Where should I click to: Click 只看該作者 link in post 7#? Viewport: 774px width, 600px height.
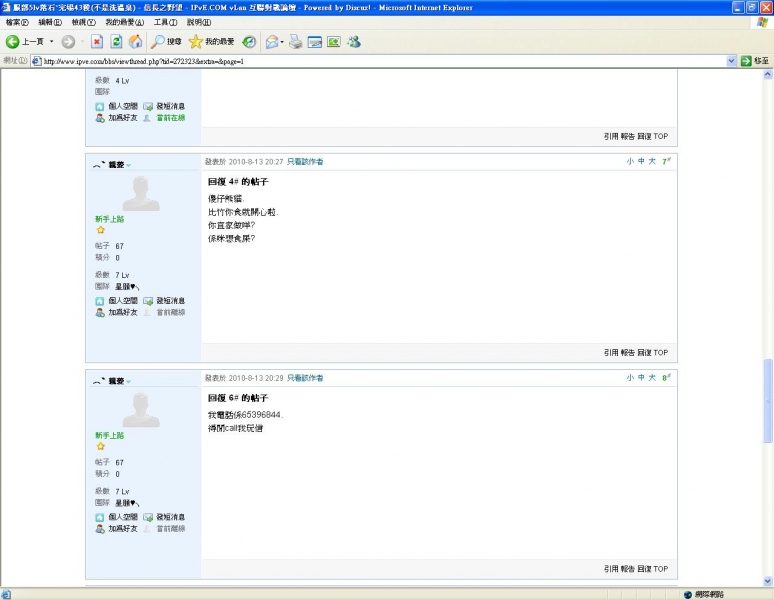[x=305, y=161]
